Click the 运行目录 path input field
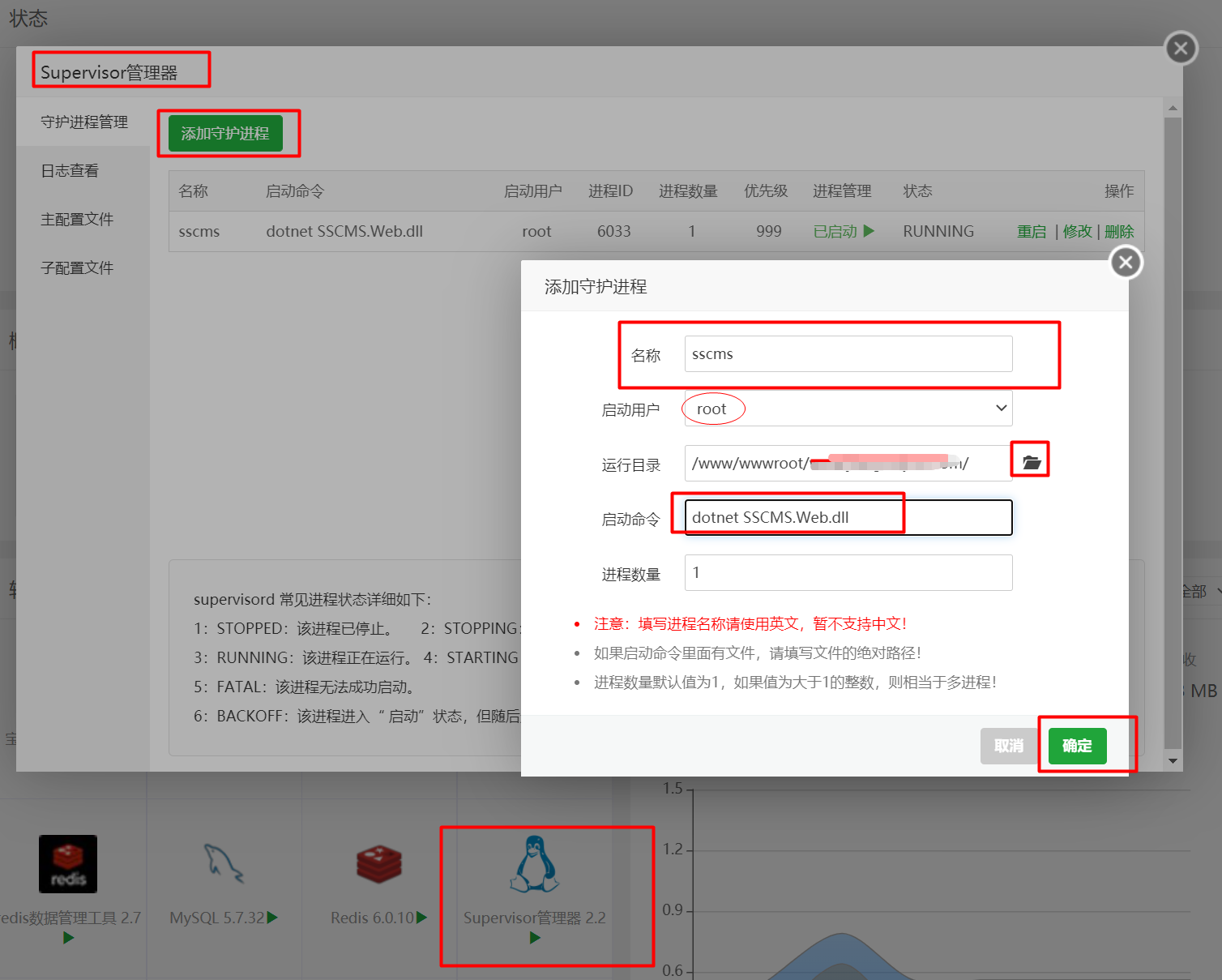This screenshot has width=1222, height=980. click(x=848, y=463)
